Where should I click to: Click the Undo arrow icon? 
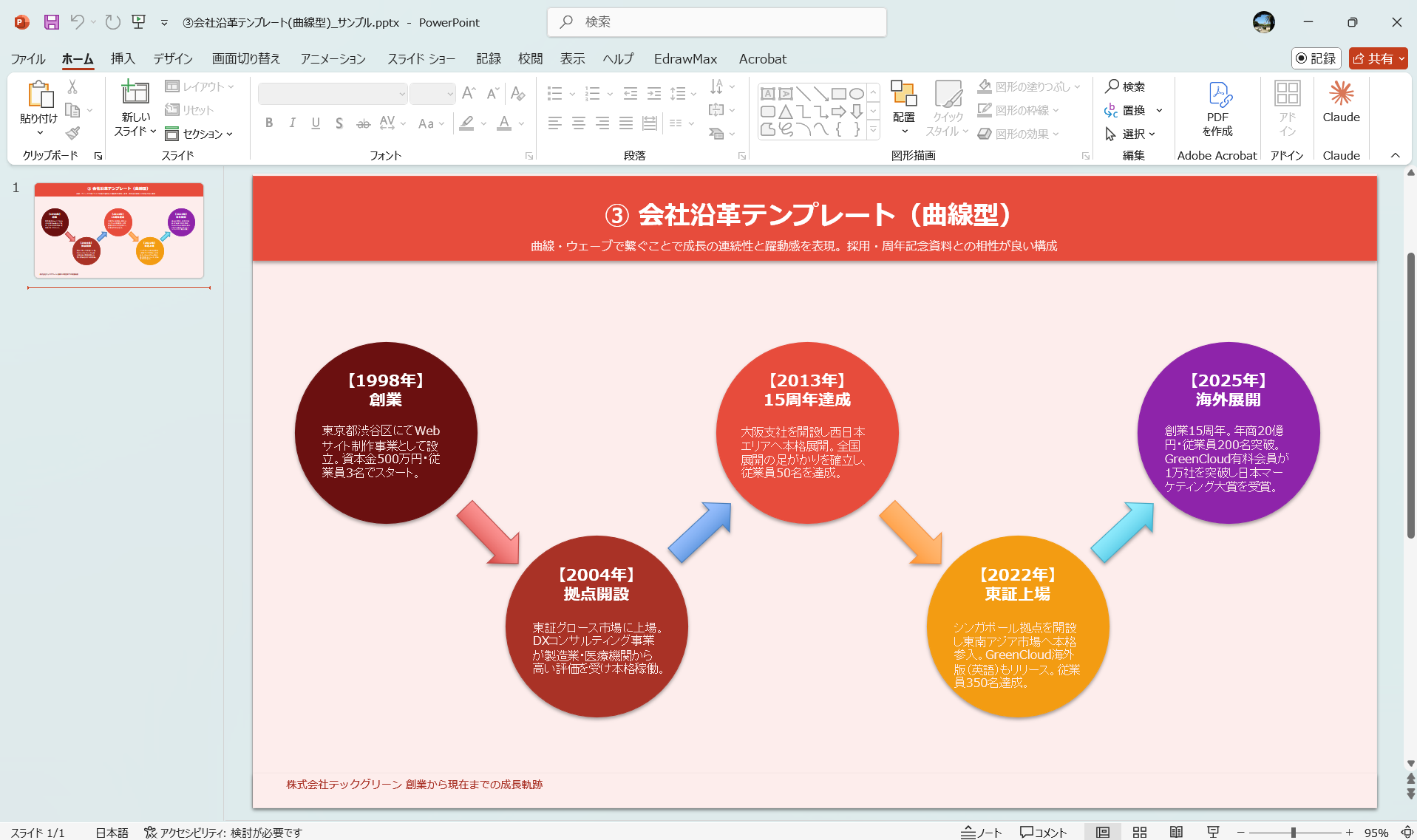coord(77,22)
